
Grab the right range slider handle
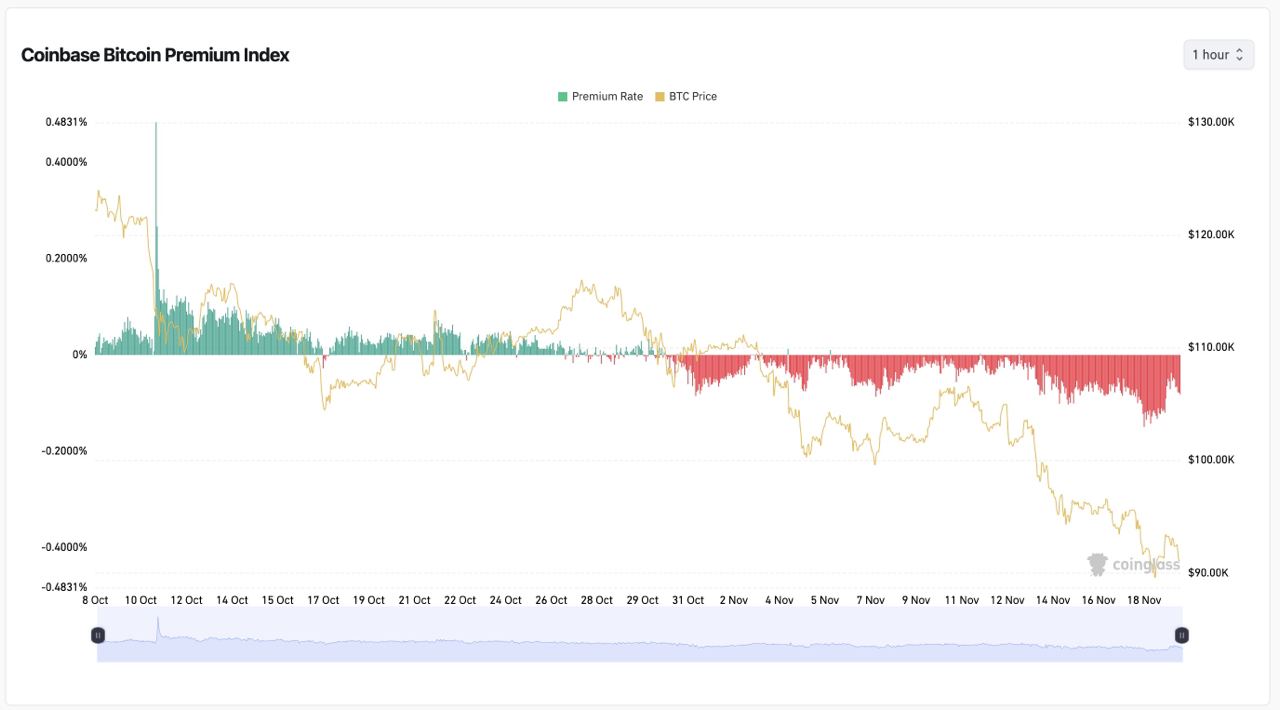1181,635
